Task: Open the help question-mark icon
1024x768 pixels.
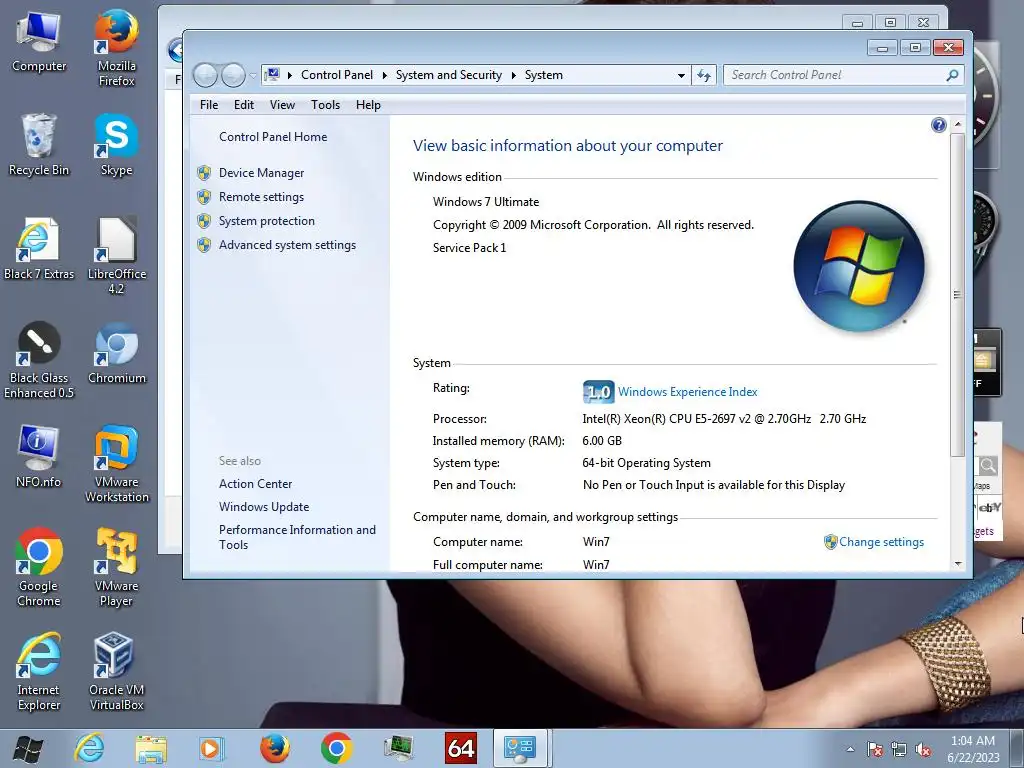Action: coord(938,125)
